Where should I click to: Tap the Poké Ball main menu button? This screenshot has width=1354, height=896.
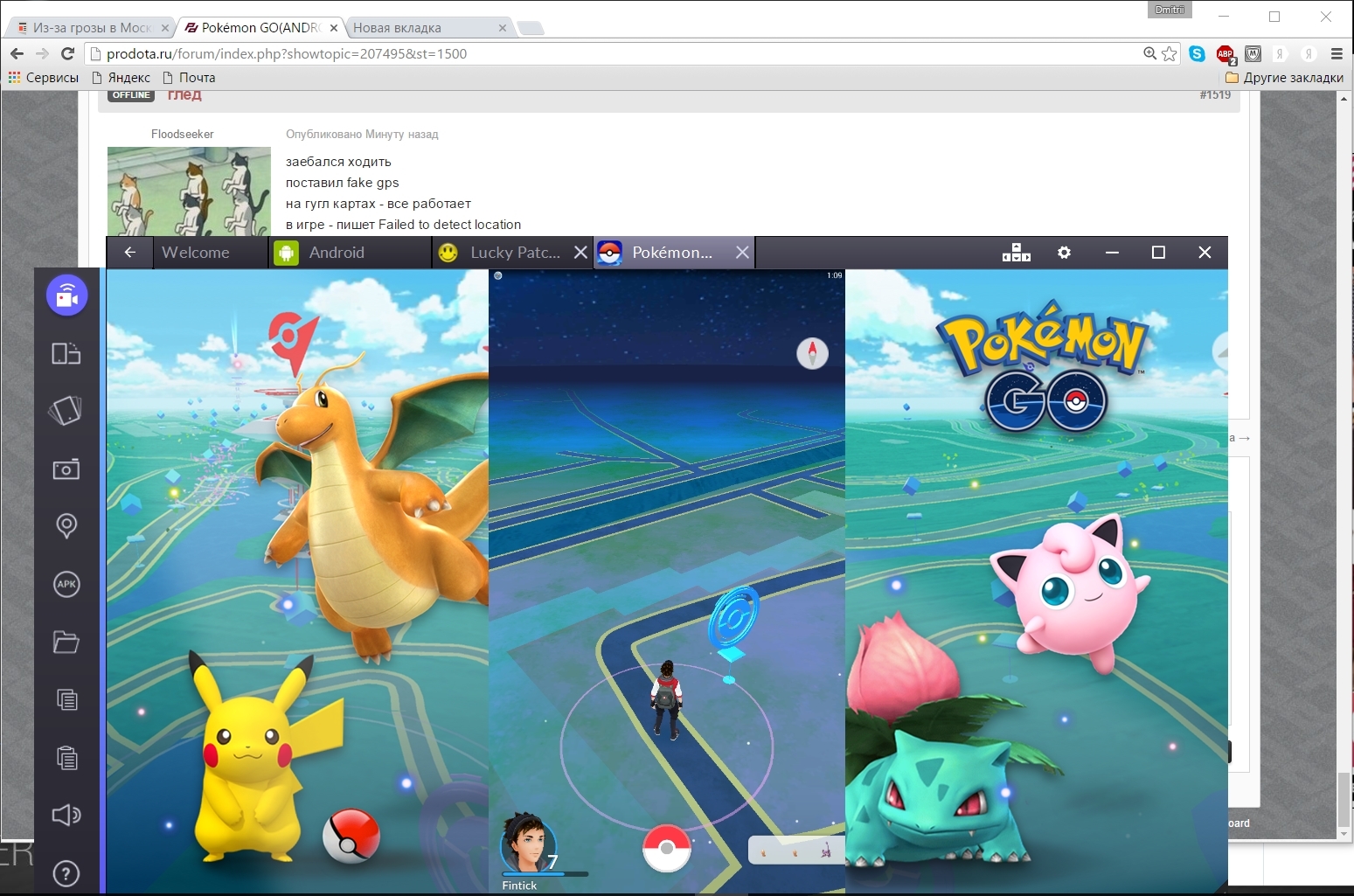click(x=667, y=849)
